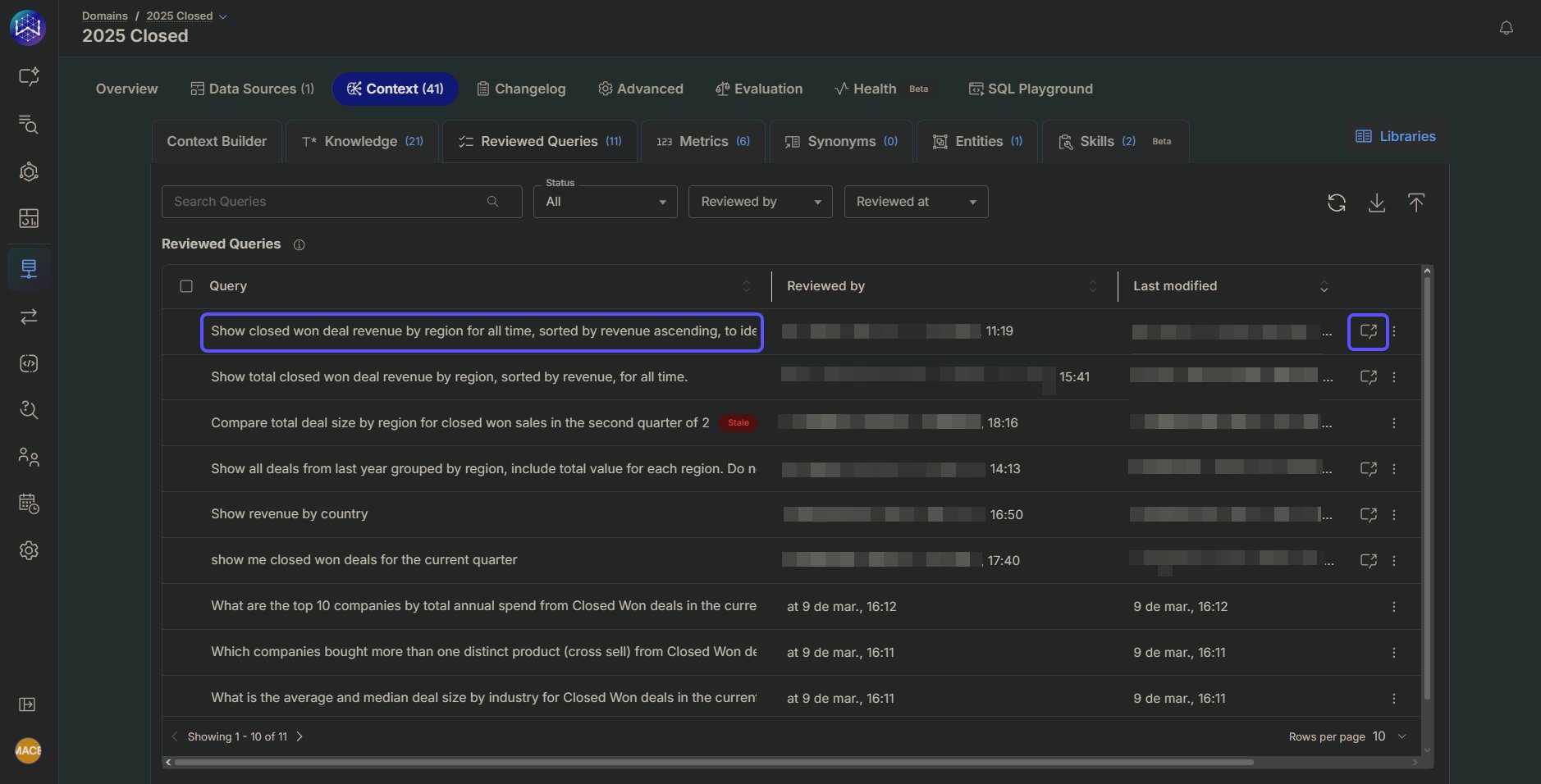The width and height of the screenshot is (1541, 784).
Task: Go to previous page of queries
Action: 175,736
